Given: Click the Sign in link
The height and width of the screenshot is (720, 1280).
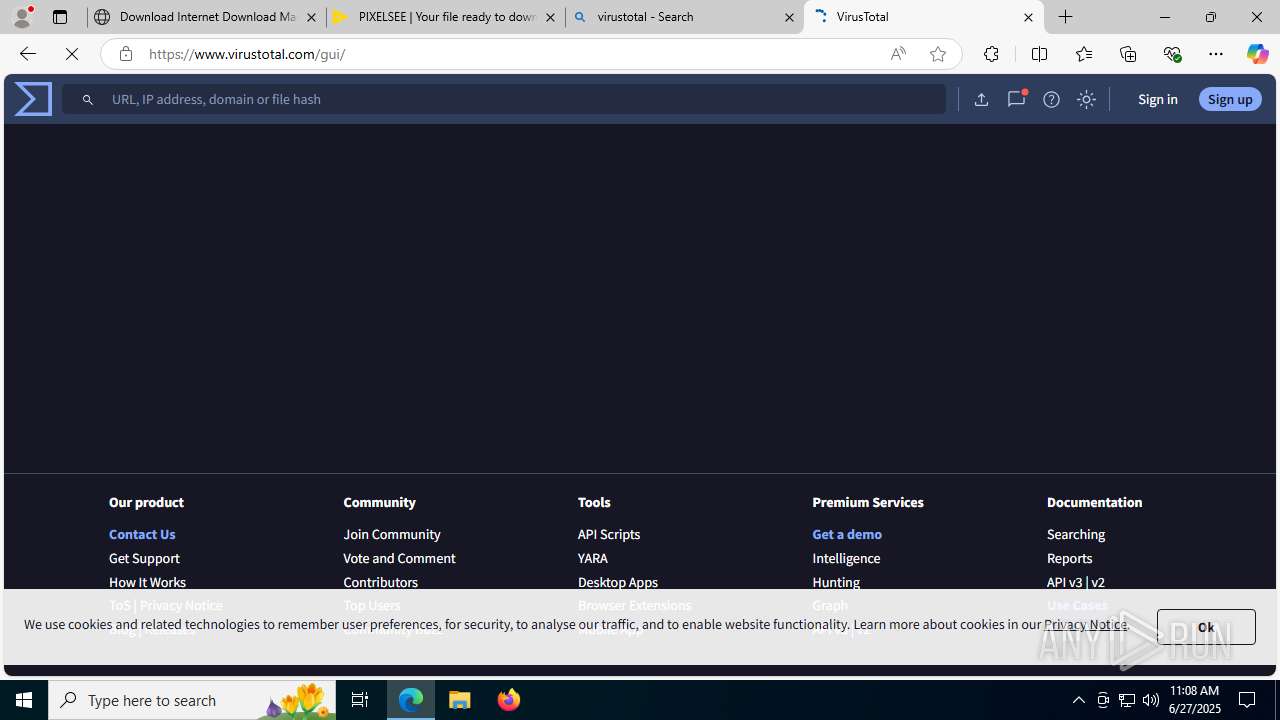Looking at the screenshot, I should [1157, 99].
